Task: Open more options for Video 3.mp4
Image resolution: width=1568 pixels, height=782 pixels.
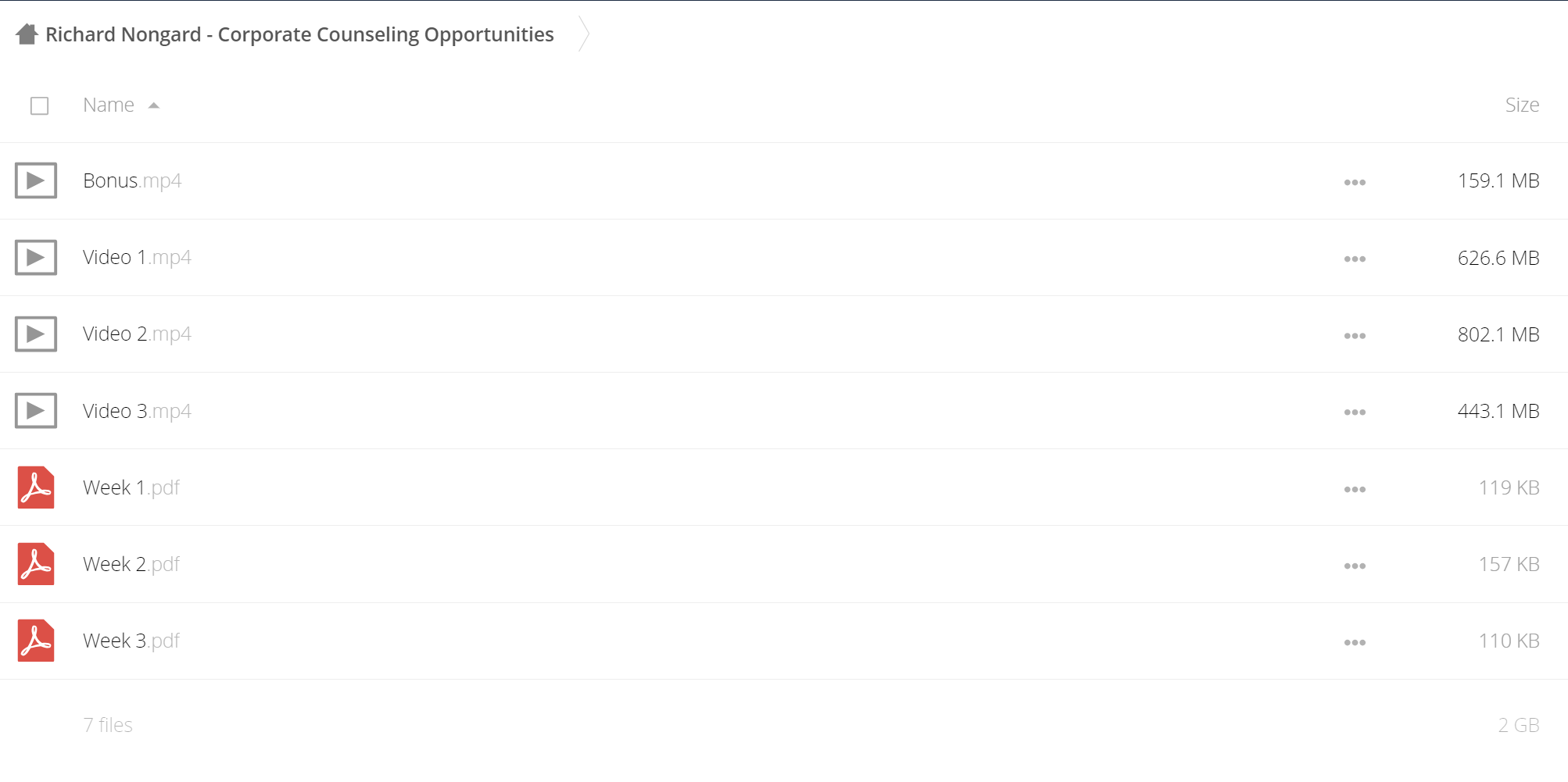Action: click(x=1355, y=412)
